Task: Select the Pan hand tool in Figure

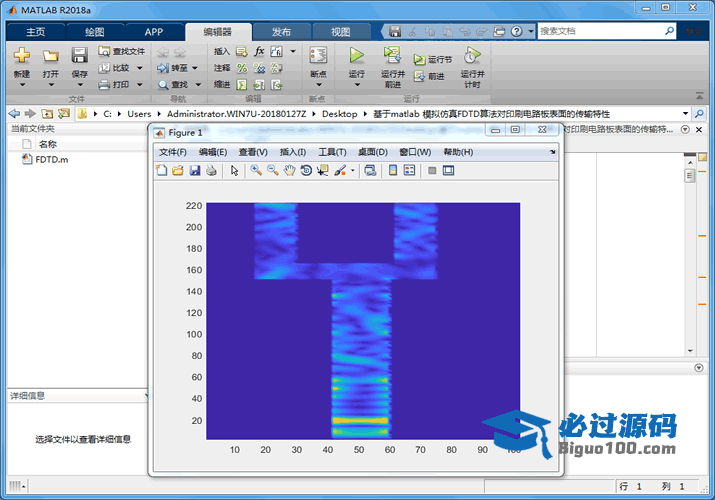Action: [289, 170]
